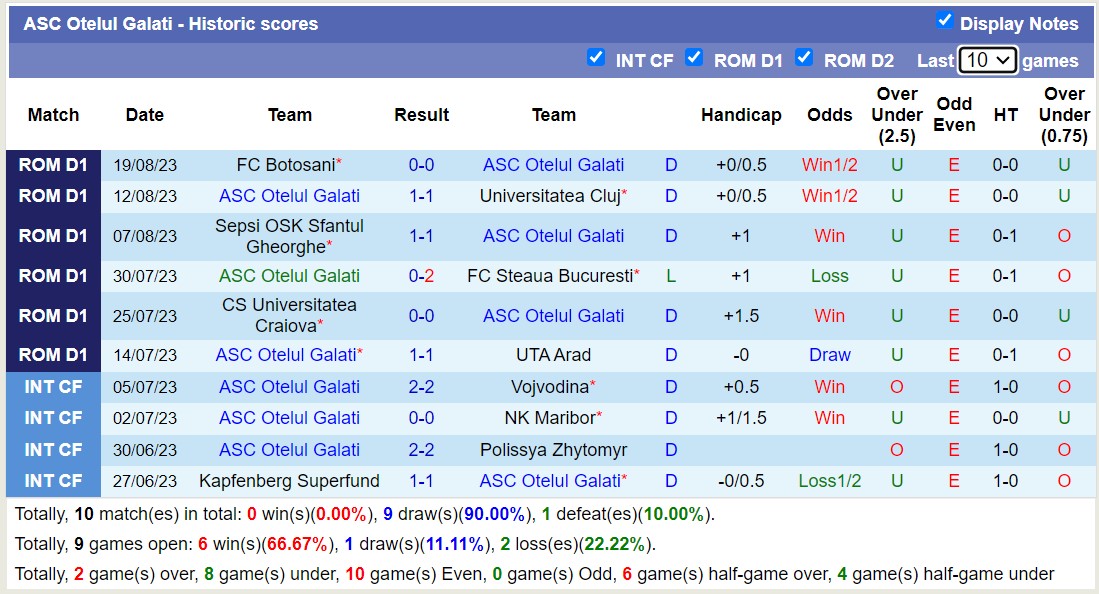Open the Vojvodina team link
Viewport: 1099px width, 594px height.
550,386
